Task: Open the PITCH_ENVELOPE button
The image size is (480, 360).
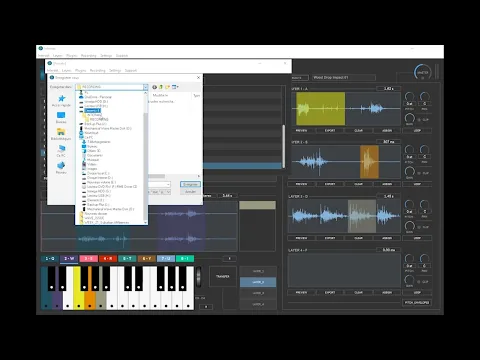Action: (x=417, y=303)
